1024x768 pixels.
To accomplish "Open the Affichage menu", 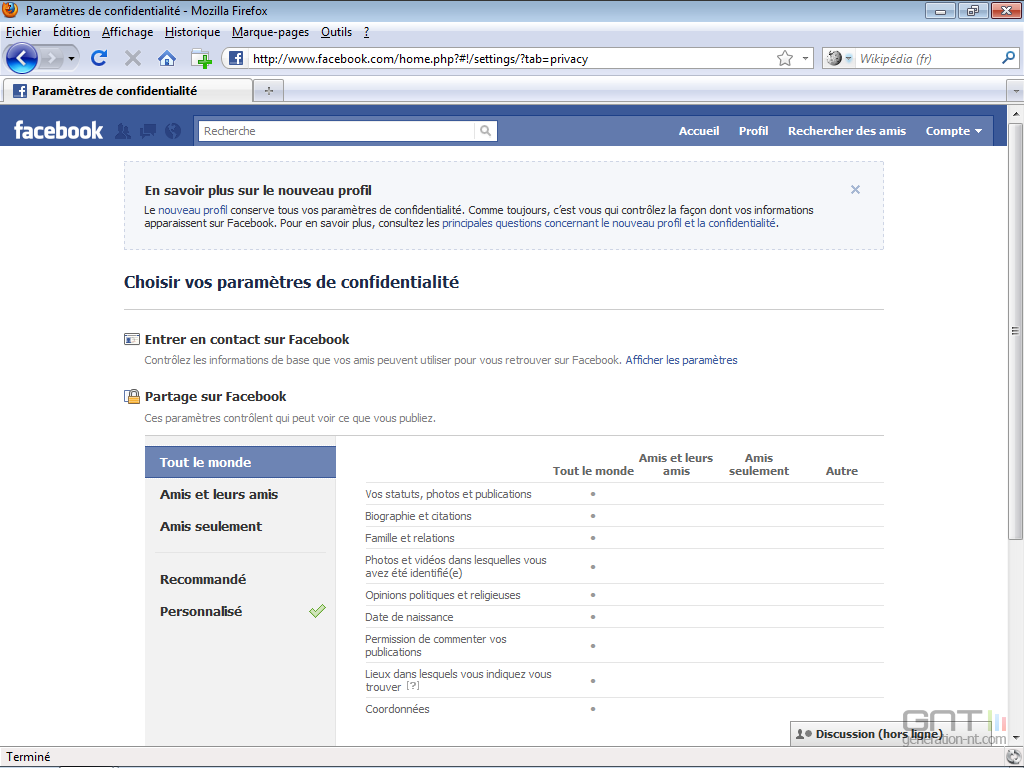I will pos(127,32).
